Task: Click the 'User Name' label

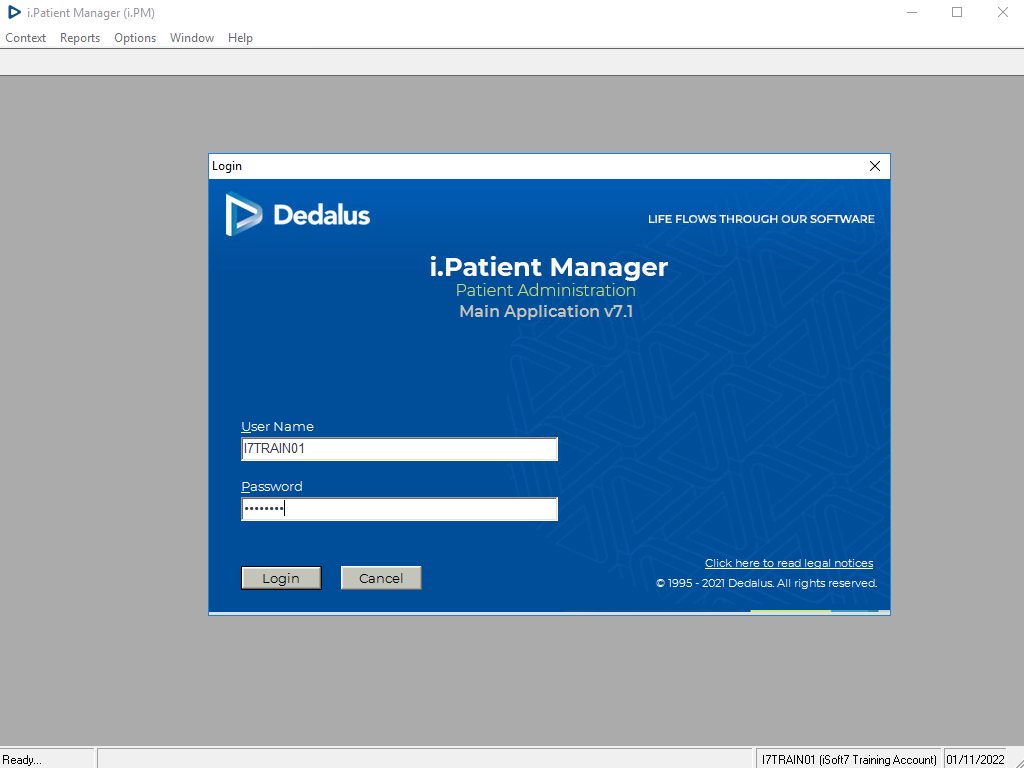Action: click(x=278, y=426)
